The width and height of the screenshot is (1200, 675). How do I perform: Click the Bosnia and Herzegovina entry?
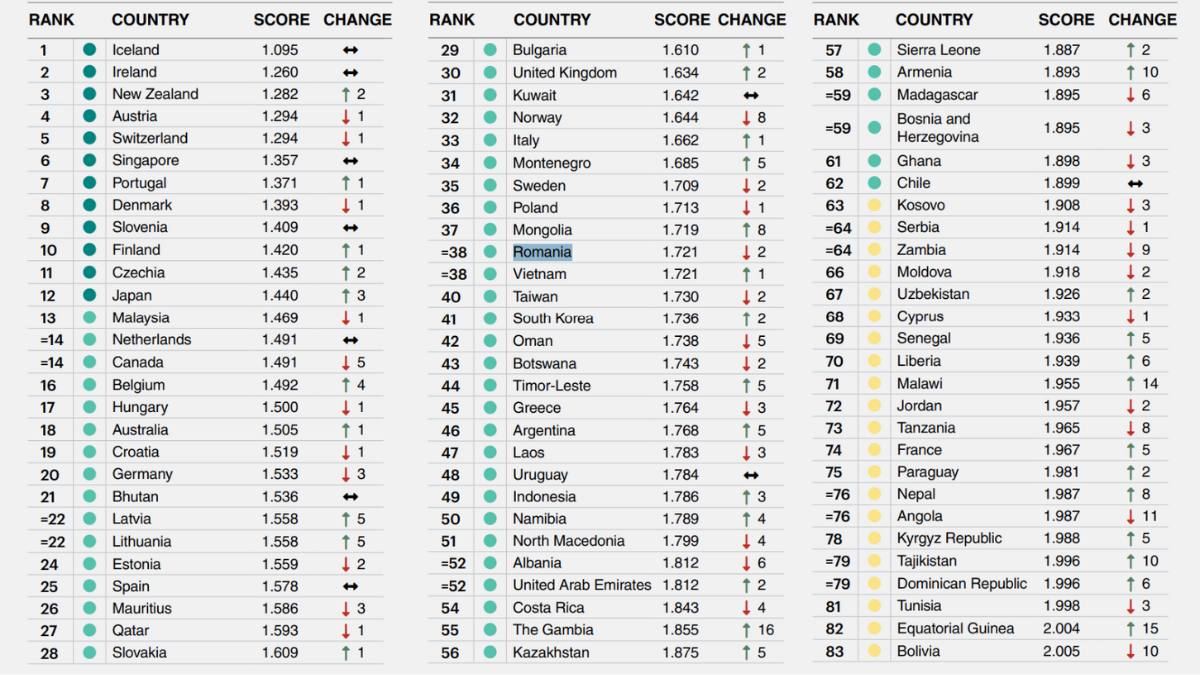click(938, 128)
